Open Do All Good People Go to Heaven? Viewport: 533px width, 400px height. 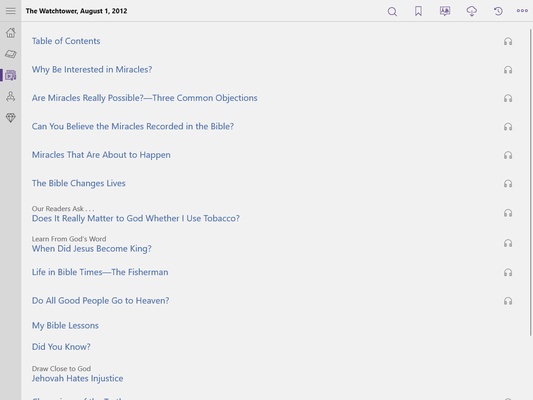coord(101,301)
